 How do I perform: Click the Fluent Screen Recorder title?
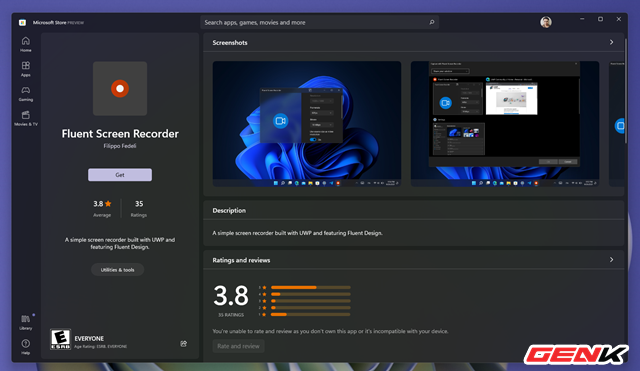[120, 134]
